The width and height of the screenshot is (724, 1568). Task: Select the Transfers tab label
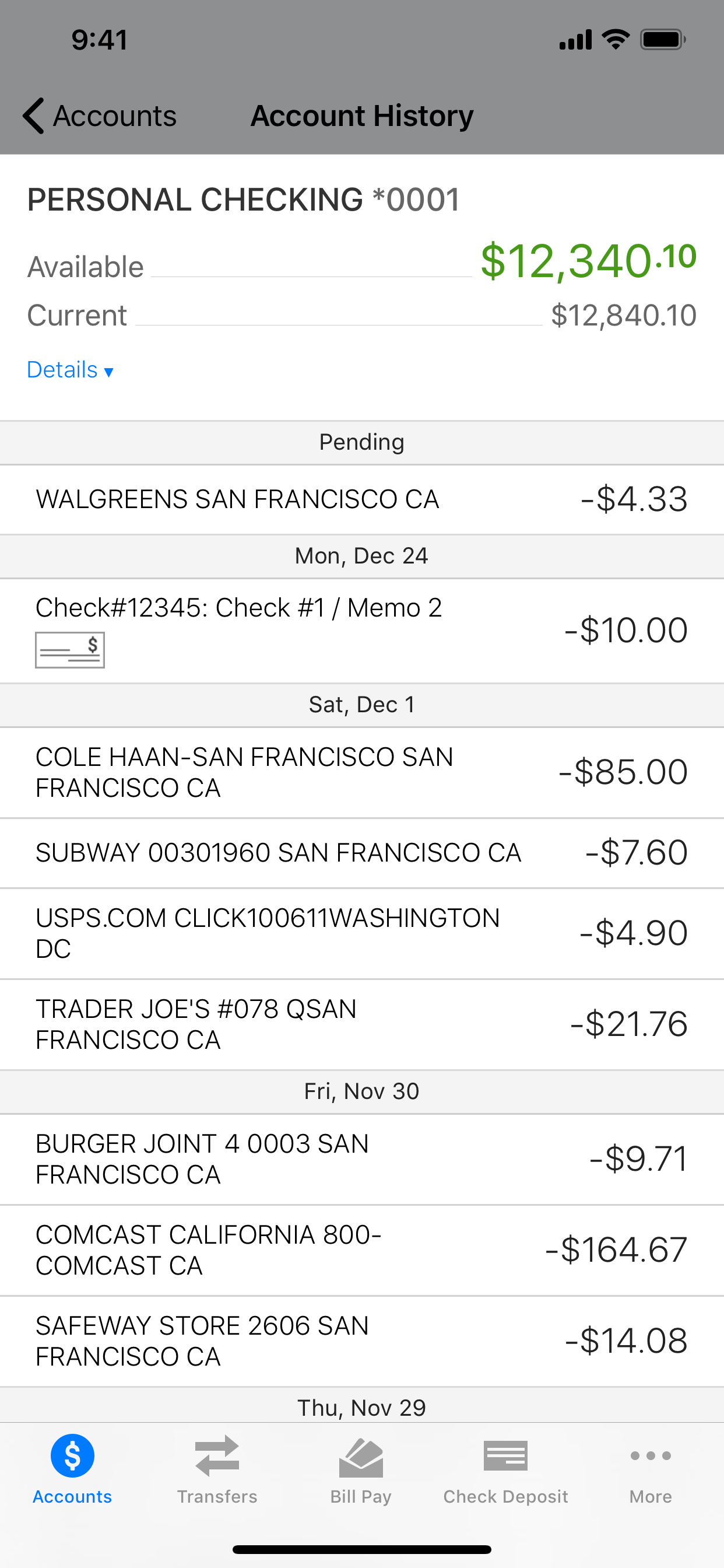tap(217, 1496)
